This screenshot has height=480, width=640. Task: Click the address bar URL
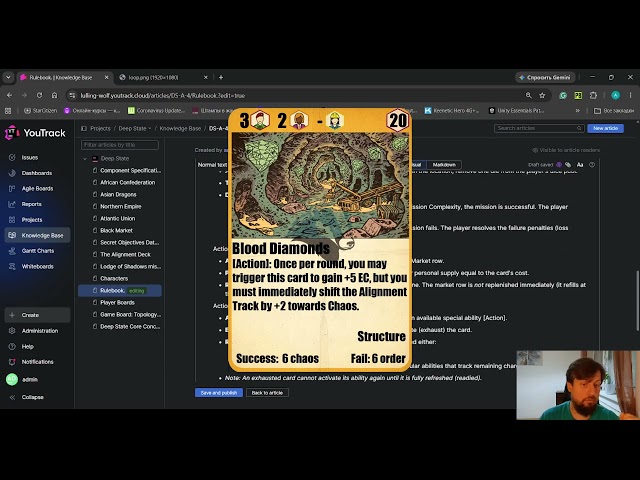click(x=162, y=96)
